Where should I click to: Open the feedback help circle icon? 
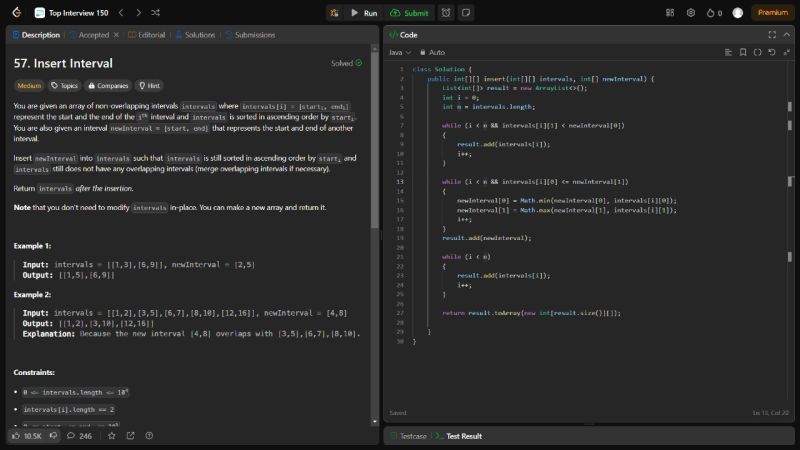click(x=149, y=436)
